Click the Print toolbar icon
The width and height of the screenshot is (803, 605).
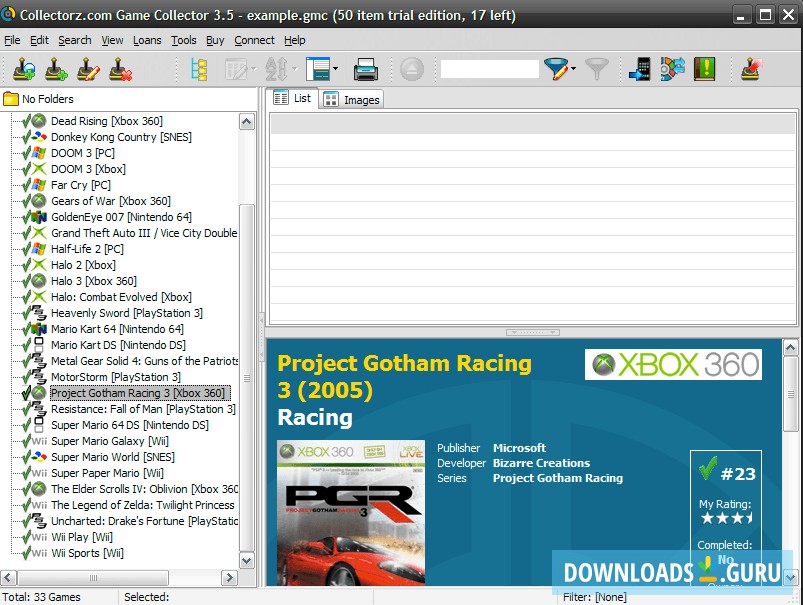click(x=366, y=69)
